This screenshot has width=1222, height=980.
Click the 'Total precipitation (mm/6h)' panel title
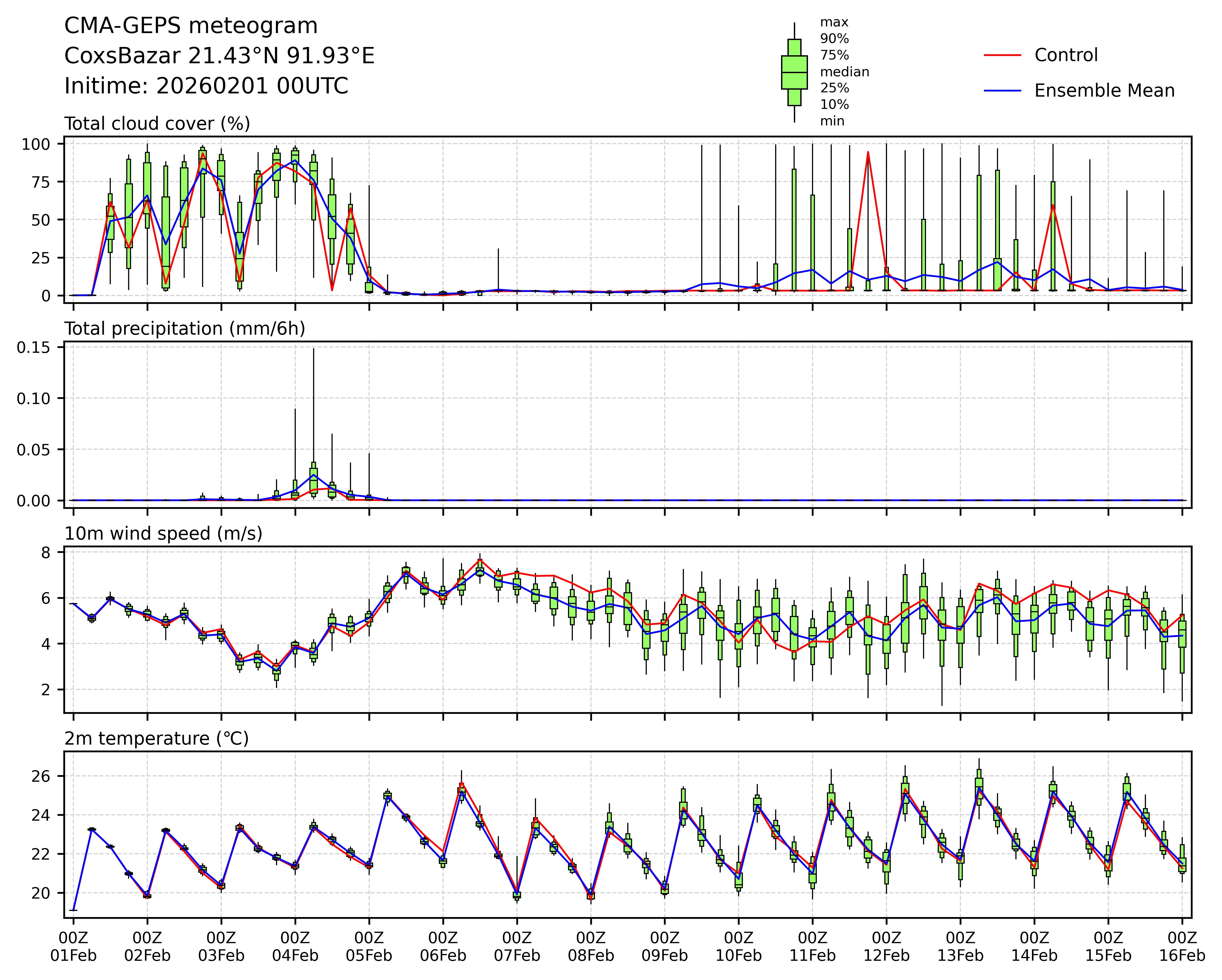click(x=185, y=329)
